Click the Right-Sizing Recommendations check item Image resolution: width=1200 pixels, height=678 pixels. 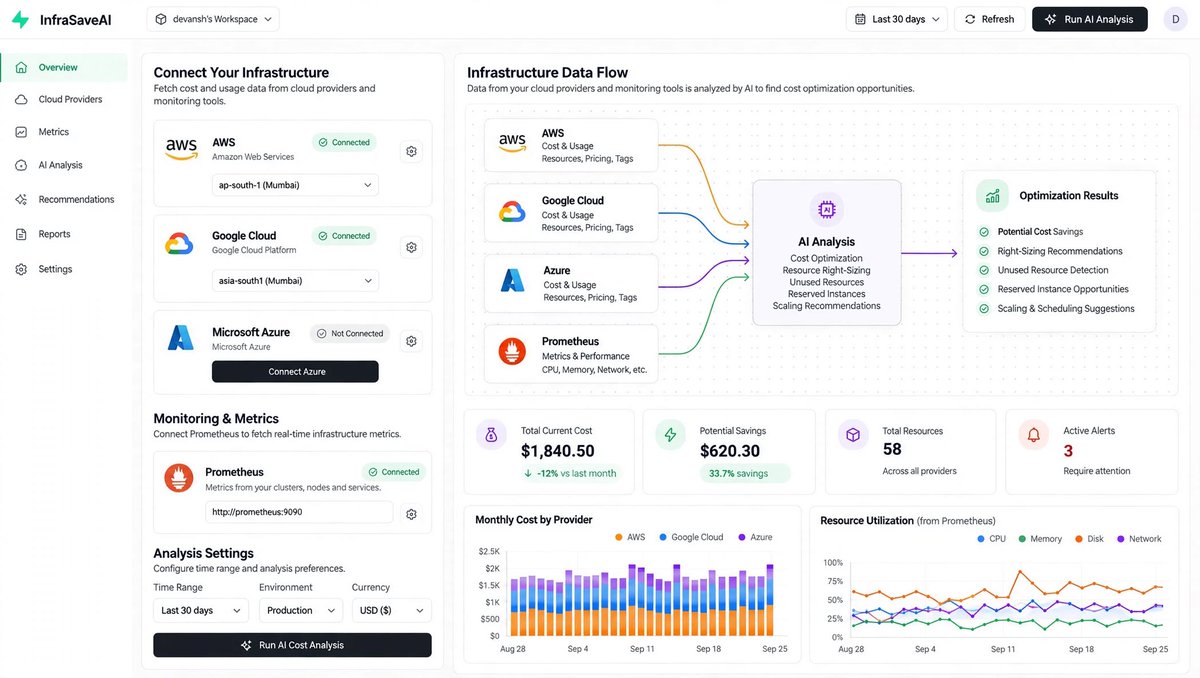pos(1050,251)
